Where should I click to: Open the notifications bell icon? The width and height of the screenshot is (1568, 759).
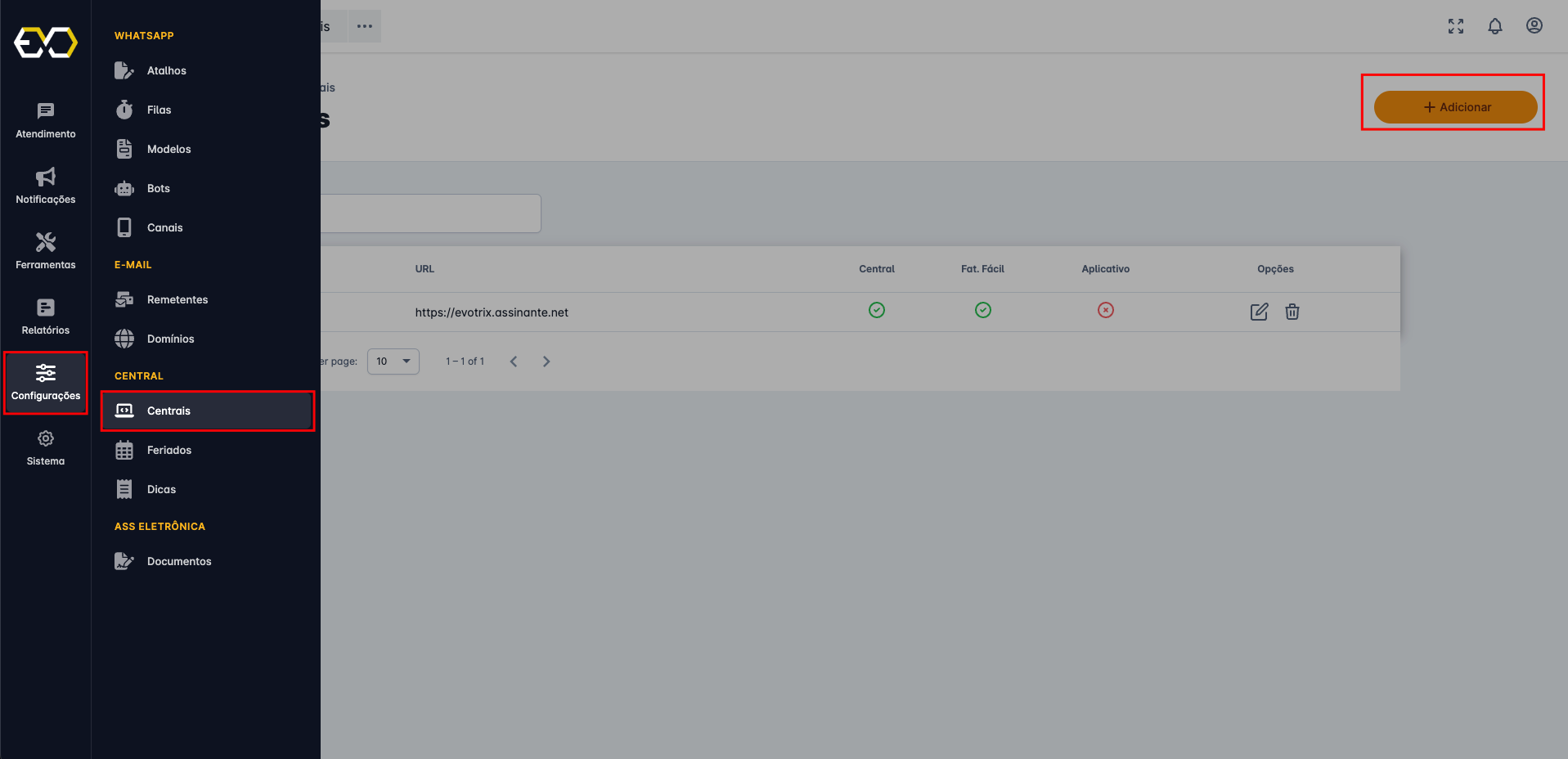point(1494,26)
